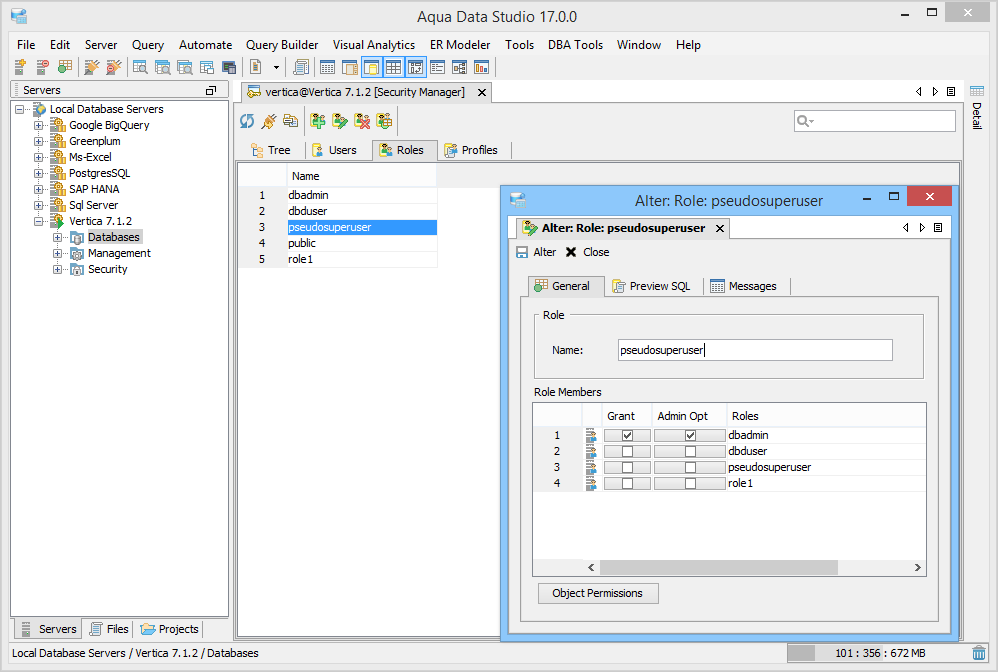Click the Register Server icon with yellow plus

(x=20, y=67)
